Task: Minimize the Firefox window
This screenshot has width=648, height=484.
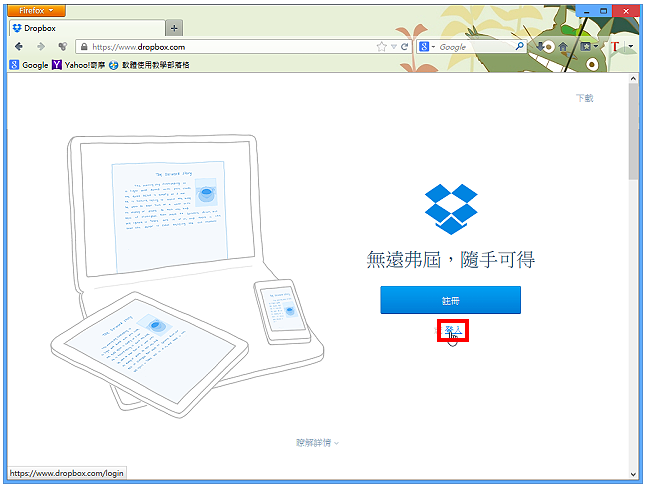Action: click(586, 11)
